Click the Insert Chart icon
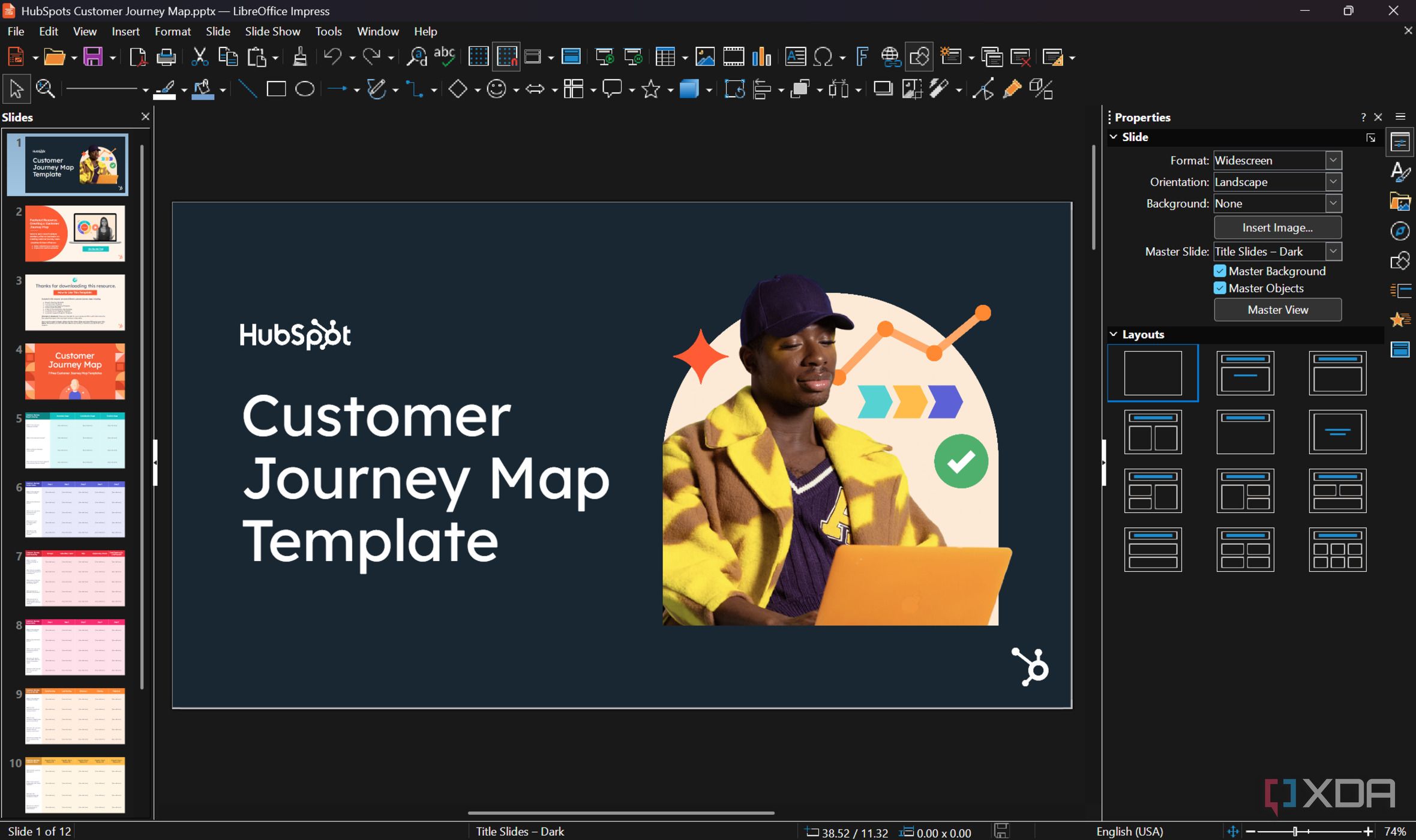 762,57
